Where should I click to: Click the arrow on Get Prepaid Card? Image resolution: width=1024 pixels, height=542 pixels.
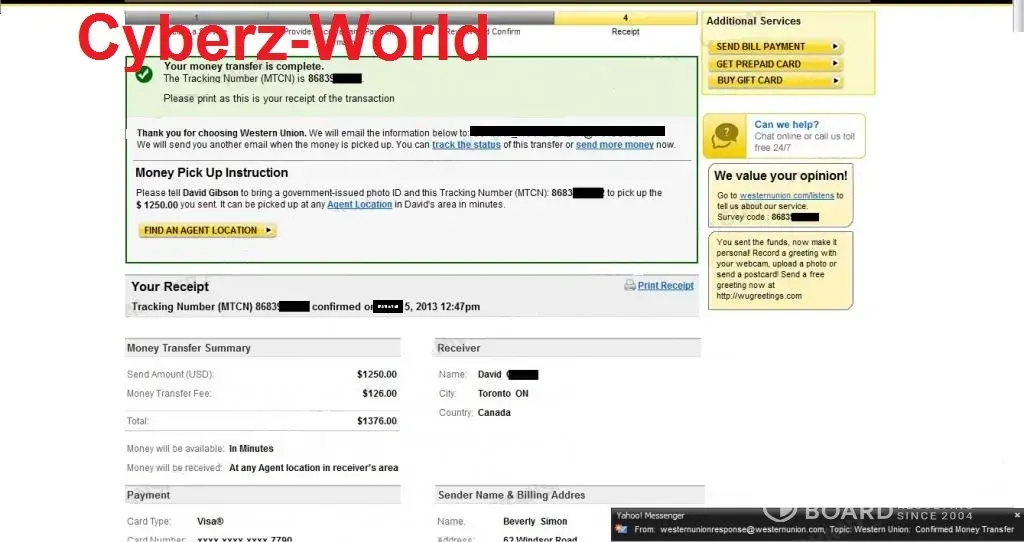[x=835, y=64]
